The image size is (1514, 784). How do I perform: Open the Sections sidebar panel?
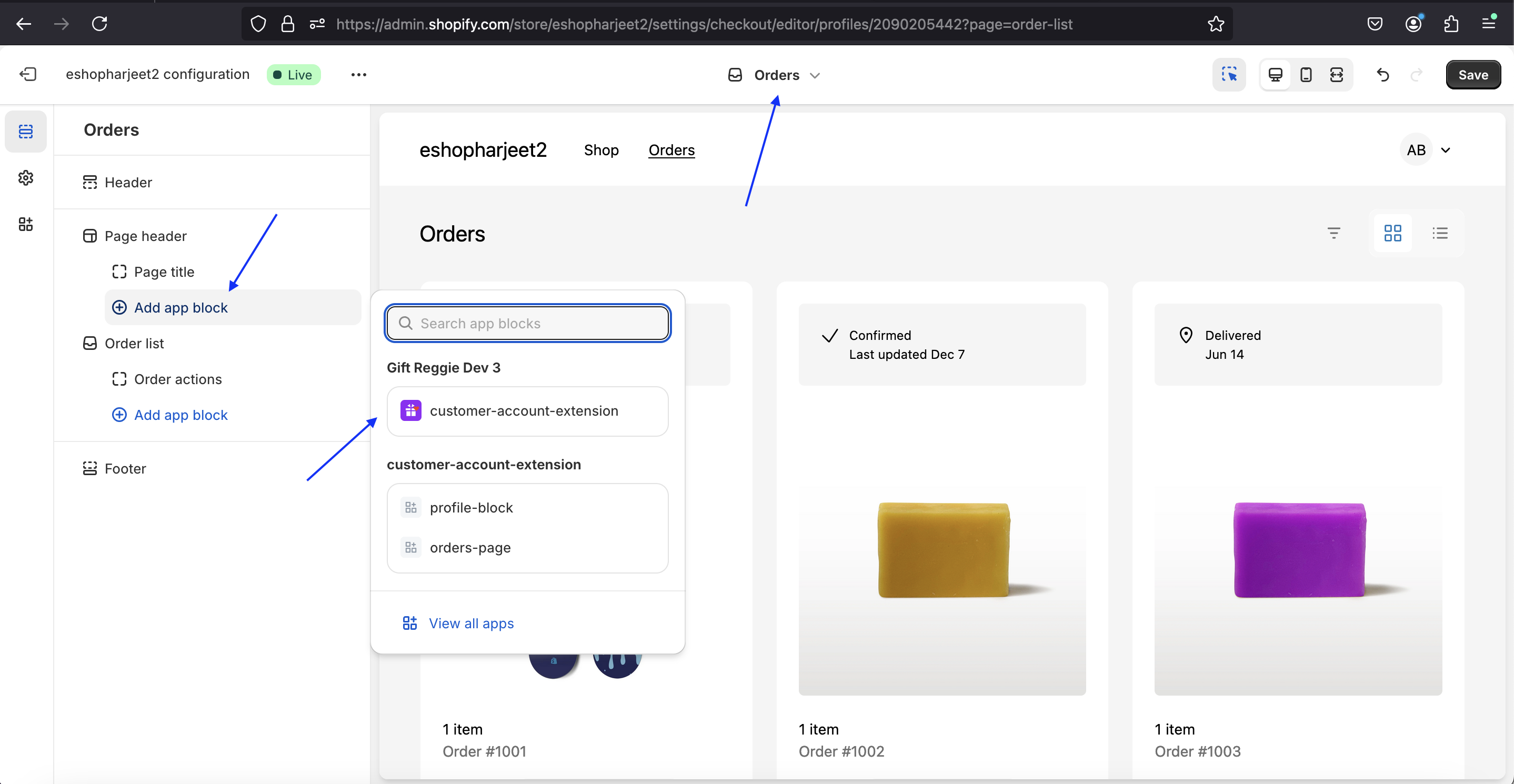coord(26,131)
